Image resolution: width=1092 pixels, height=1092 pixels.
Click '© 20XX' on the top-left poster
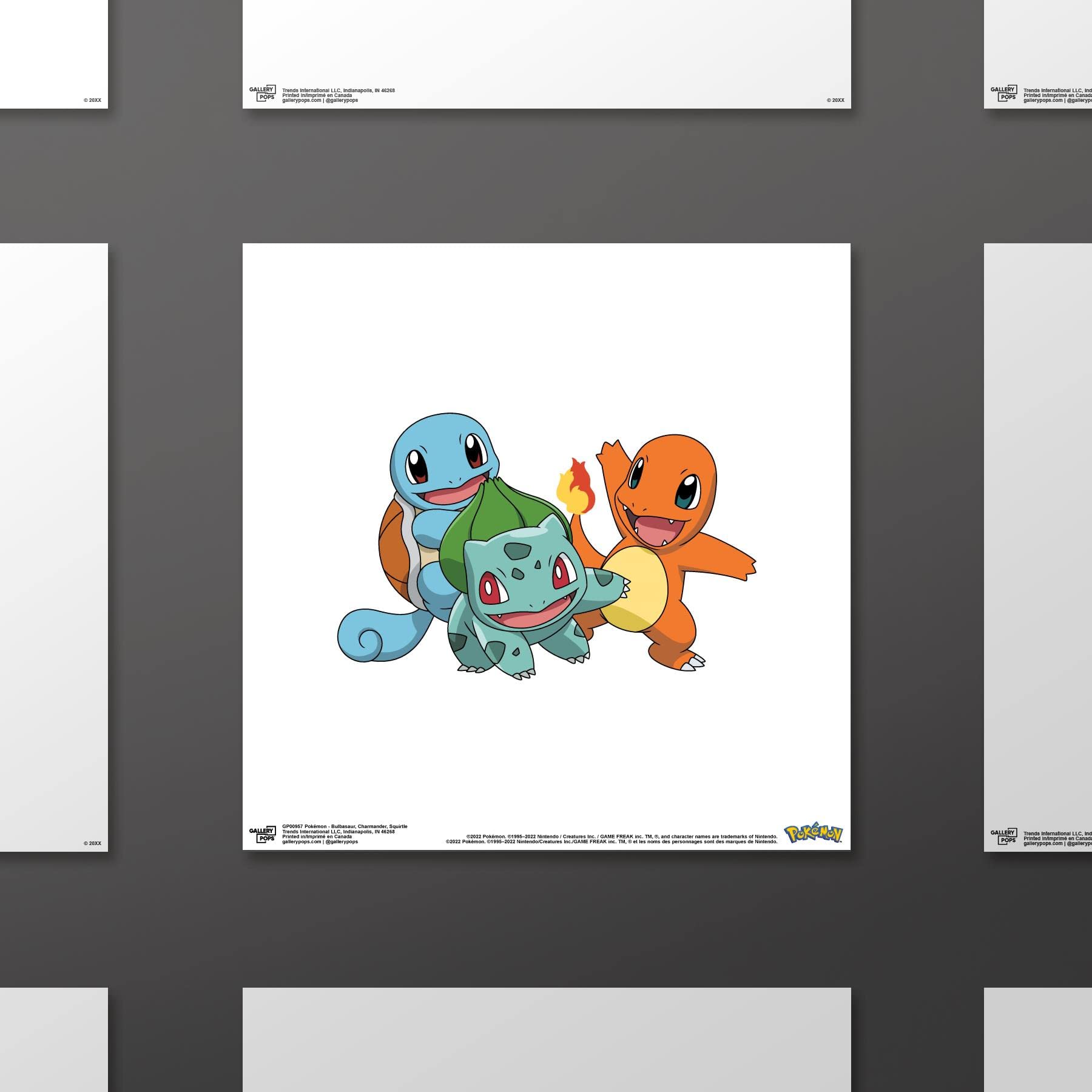click(x=92, y=100)
